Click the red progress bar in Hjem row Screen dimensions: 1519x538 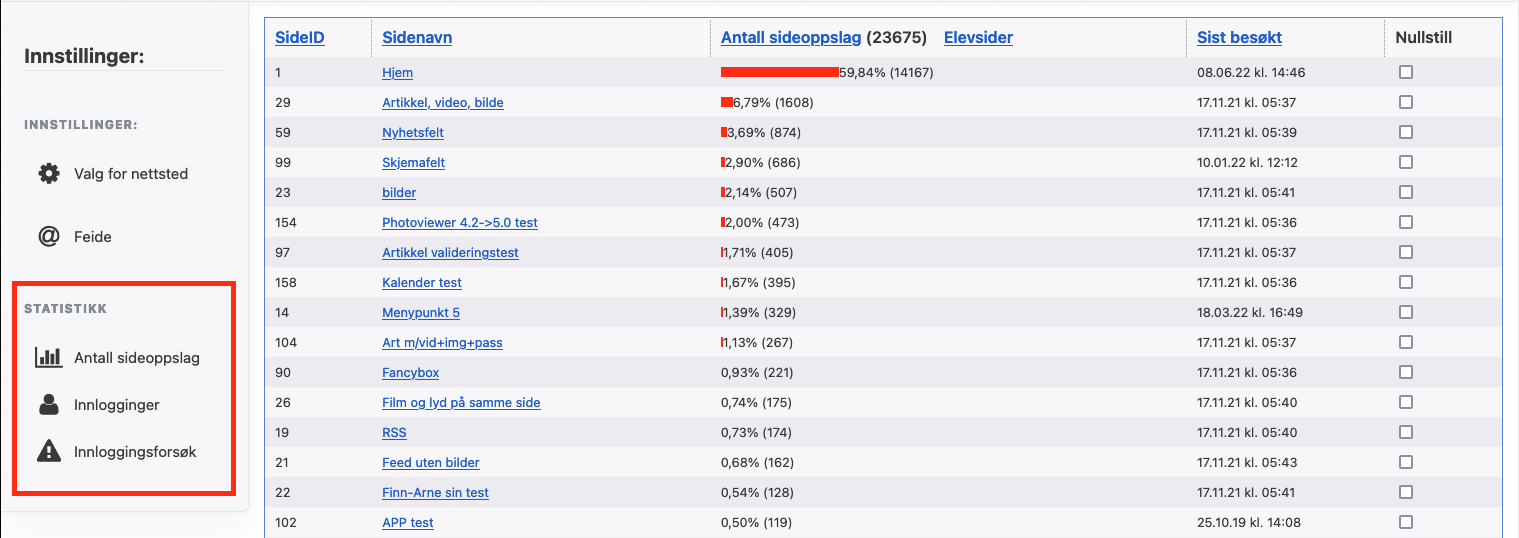coord(779,72)
